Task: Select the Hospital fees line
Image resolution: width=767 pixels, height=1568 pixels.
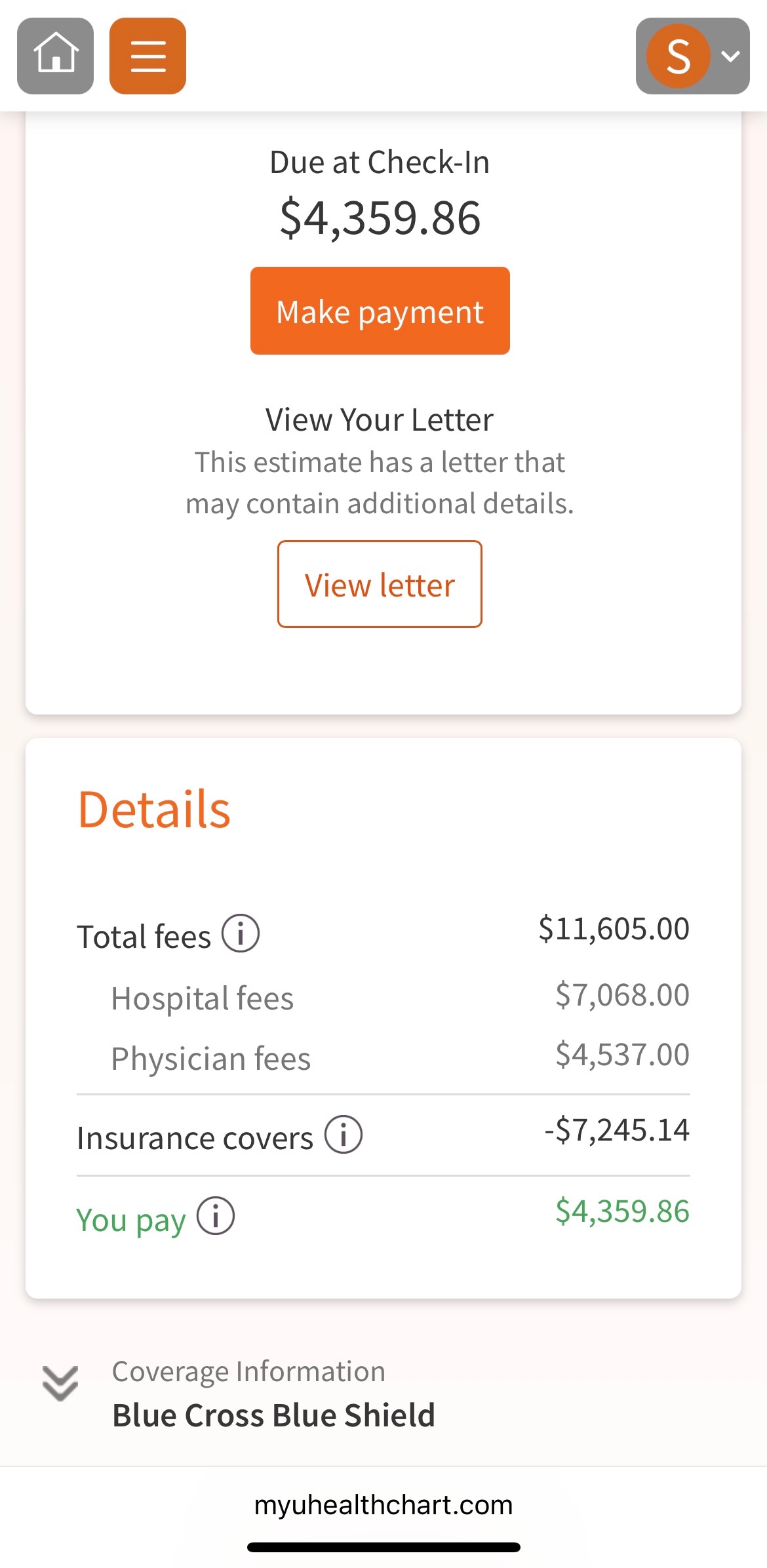Action: click(203, 998)
